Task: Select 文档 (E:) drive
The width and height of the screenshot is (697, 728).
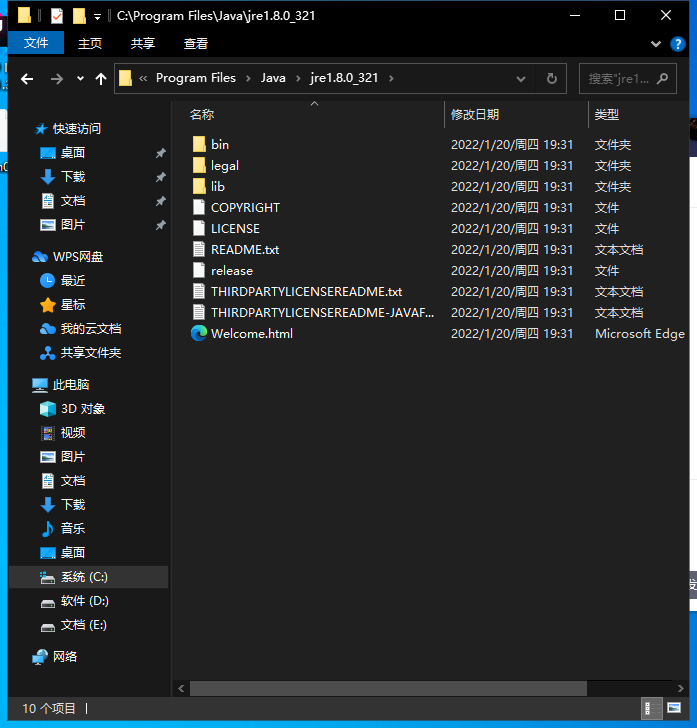Action: [x=84, y=625]
